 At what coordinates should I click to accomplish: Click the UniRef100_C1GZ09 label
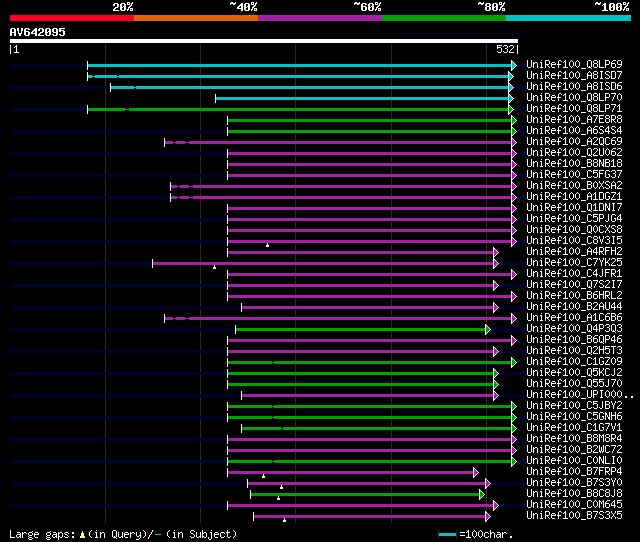pyautogui.click(x=574, y=362)
